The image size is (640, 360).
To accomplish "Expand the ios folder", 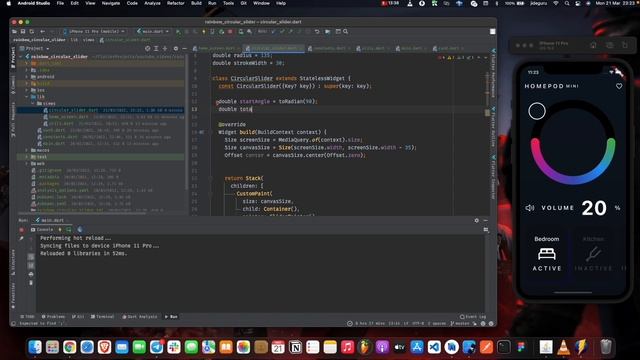I will [x=27, y=90].
